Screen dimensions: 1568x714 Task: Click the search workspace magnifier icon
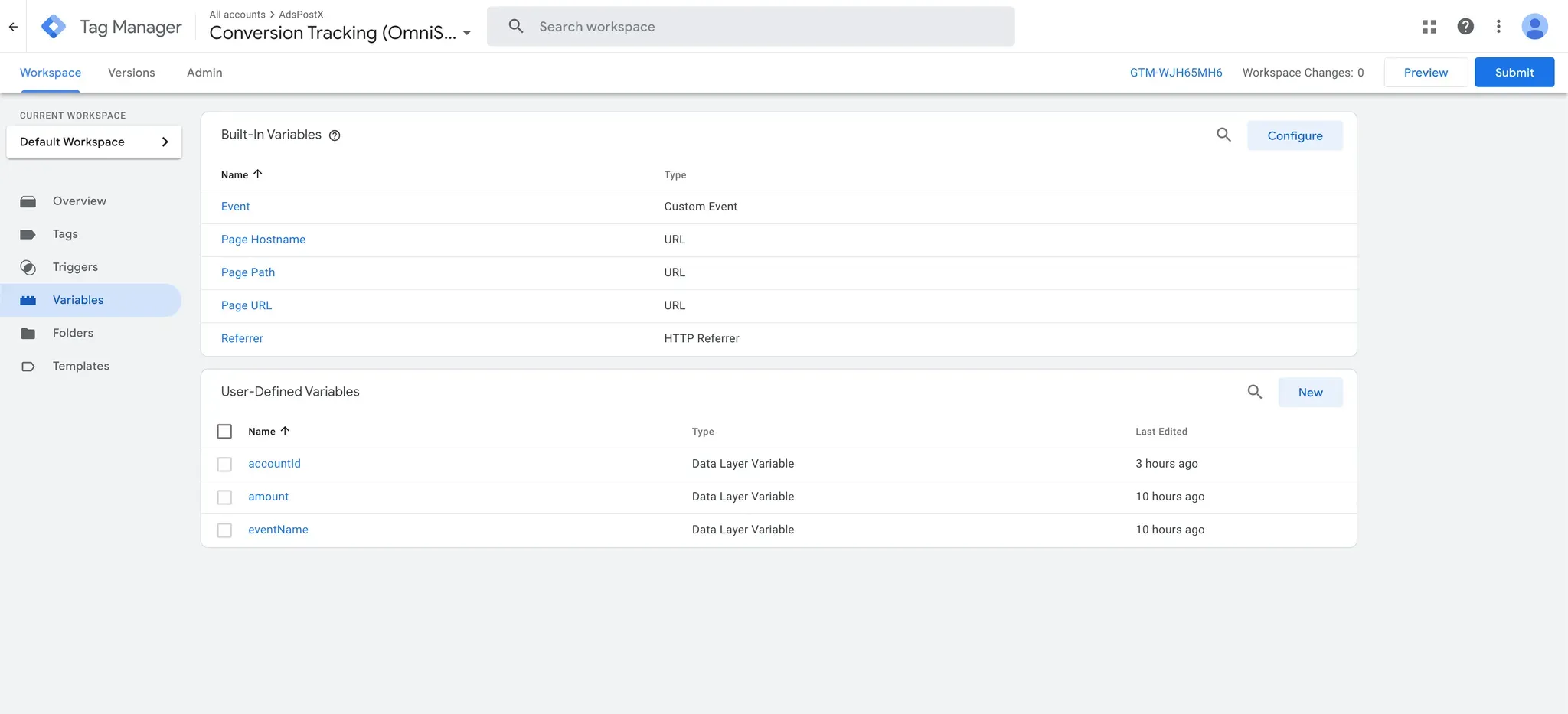516,26
